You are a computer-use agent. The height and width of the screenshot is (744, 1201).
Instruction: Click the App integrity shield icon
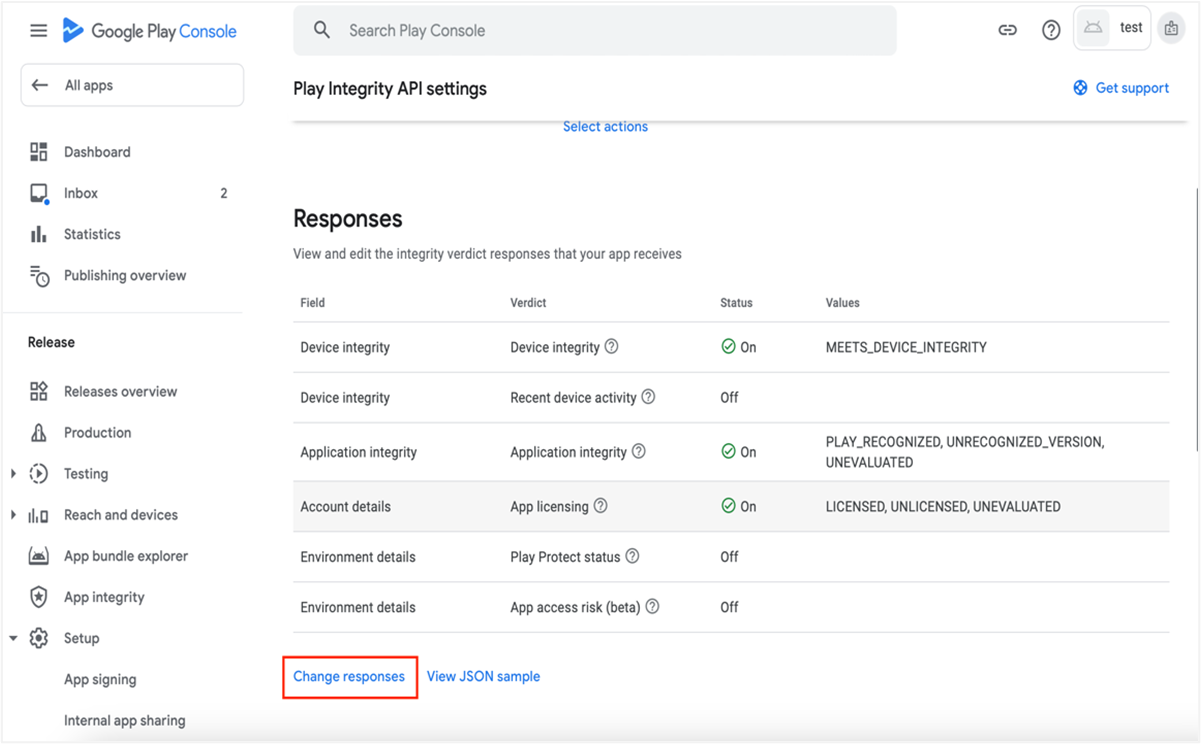[x=39, y=597]
